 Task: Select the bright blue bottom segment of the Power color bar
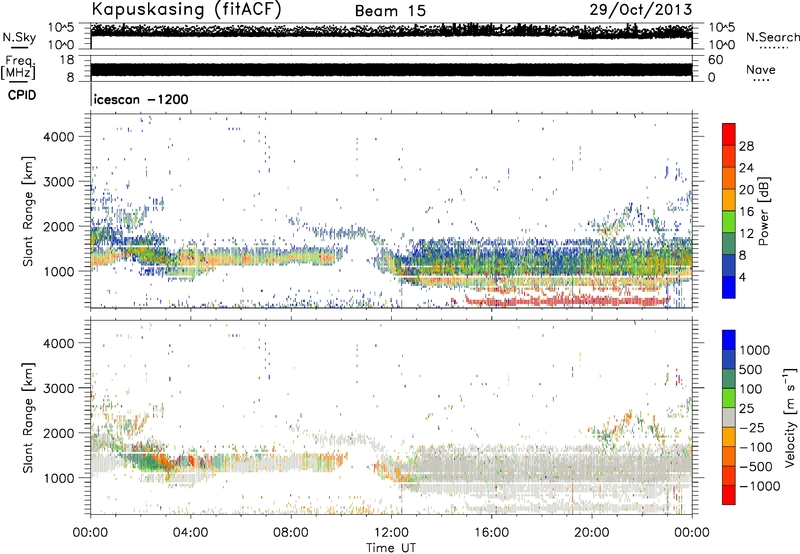pos(729,287)
